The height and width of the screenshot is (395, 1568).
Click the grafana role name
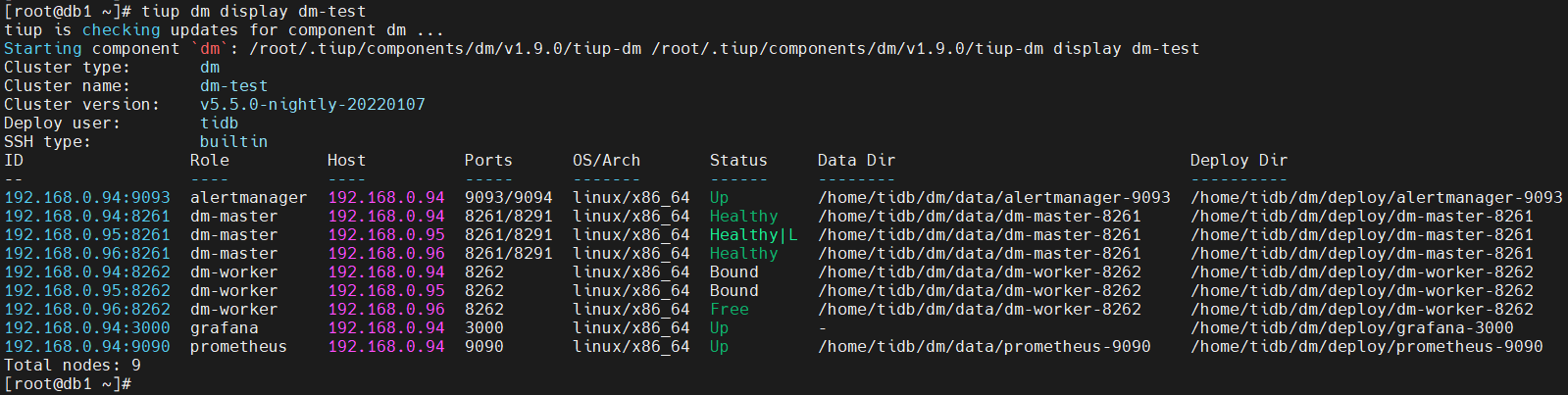pos(224,328)
